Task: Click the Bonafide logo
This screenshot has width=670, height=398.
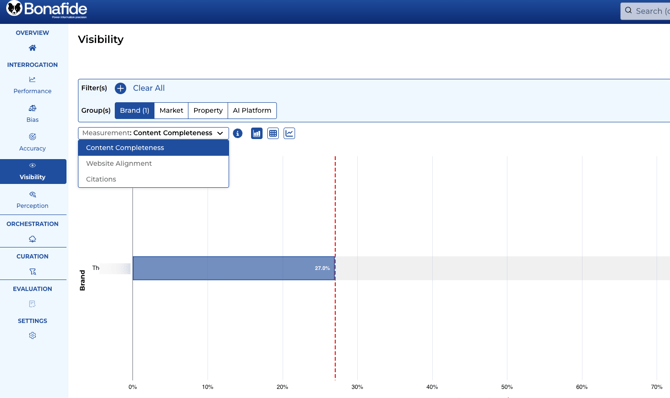Action: pos(46,9)
